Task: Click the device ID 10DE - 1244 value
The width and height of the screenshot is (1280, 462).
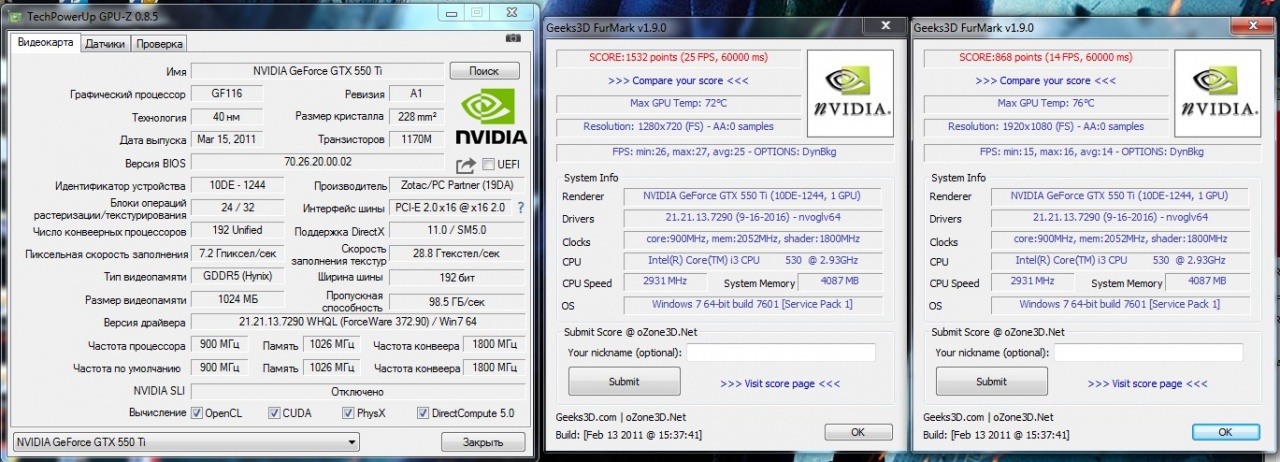Action: 237,186
